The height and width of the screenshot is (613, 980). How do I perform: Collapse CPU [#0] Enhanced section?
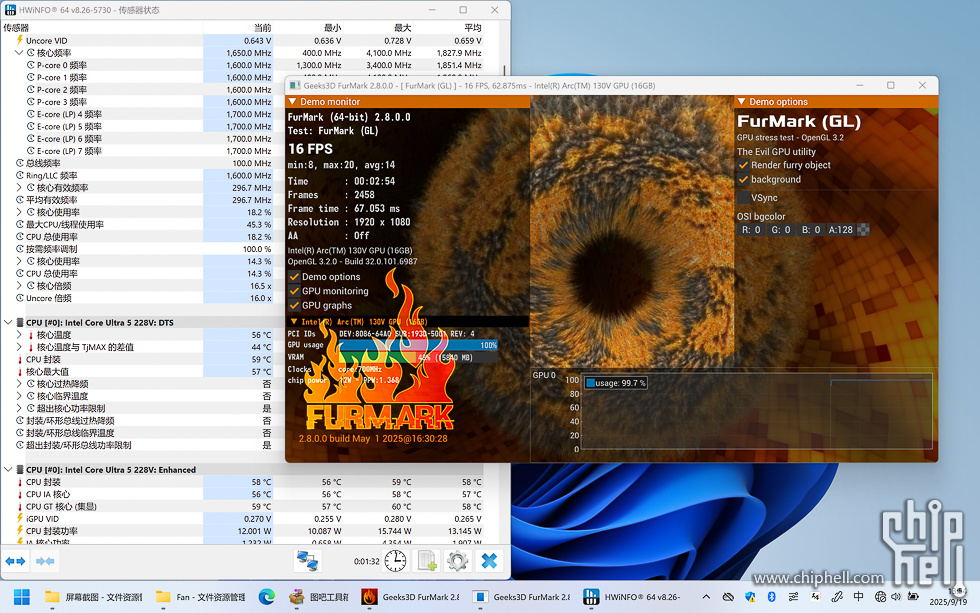pos(8,470)
